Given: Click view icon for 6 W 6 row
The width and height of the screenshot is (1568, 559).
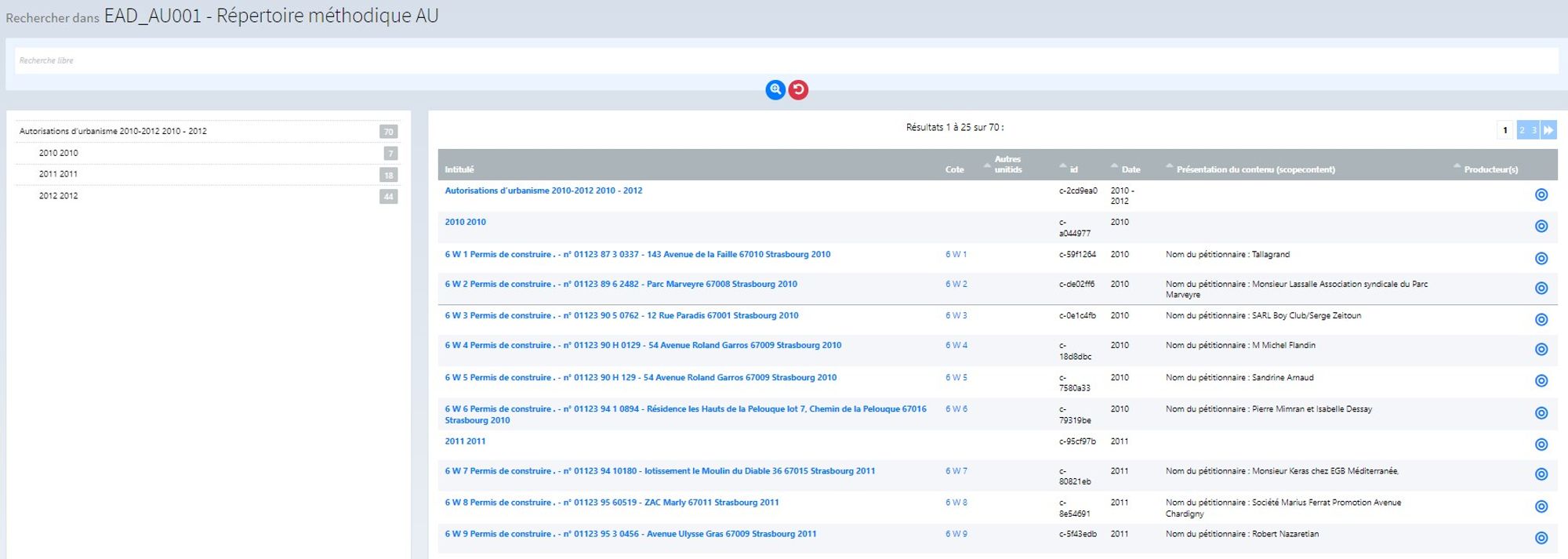Looking at the screenshot, I should pyautogui.click(x=1541, y=413).
